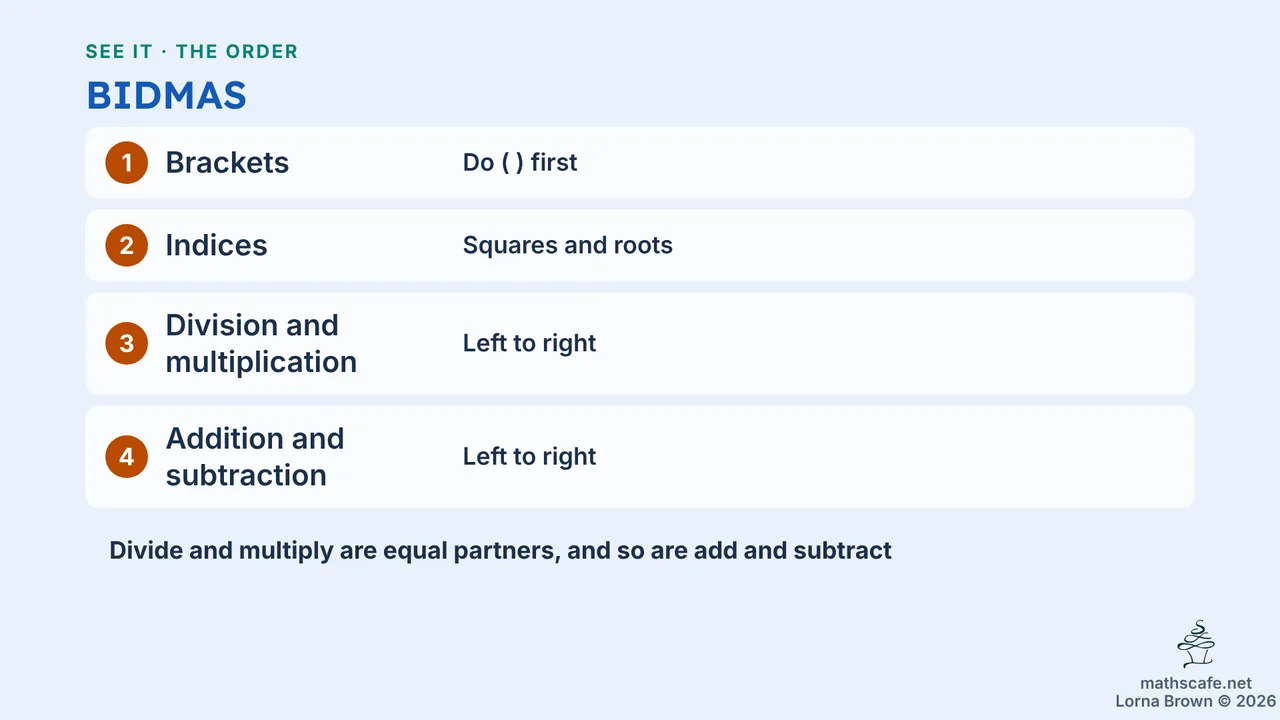The width and height of the screenshot is (1280, 720).
Task: Open the mathscafe.net link
Action: pos(1196,684)
